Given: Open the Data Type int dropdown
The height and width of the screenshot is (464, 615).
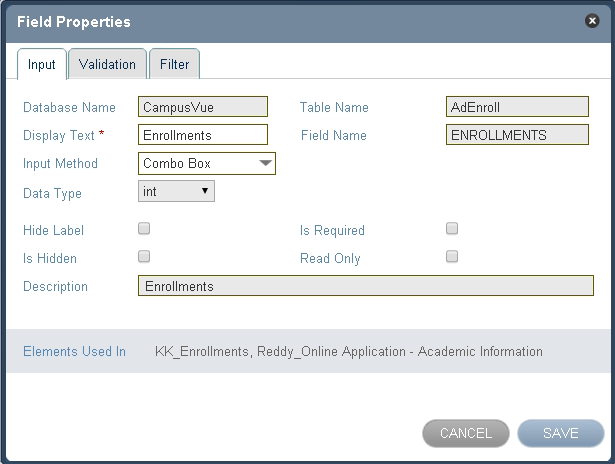Looking at the screenshot, I should [x=176, y=191].
